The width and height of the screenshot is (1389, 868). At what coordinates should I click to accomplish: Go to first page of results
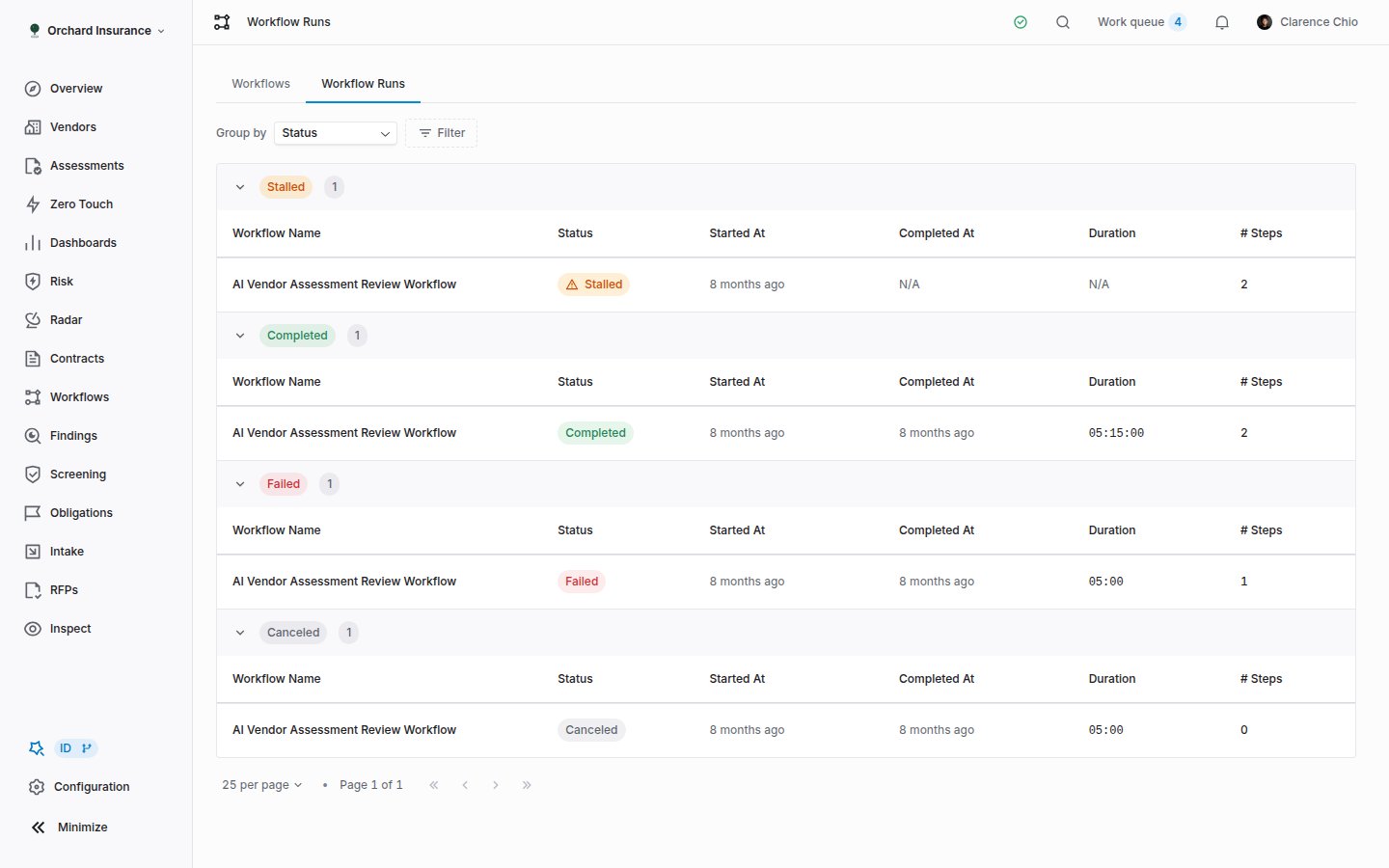click(434, 785)
